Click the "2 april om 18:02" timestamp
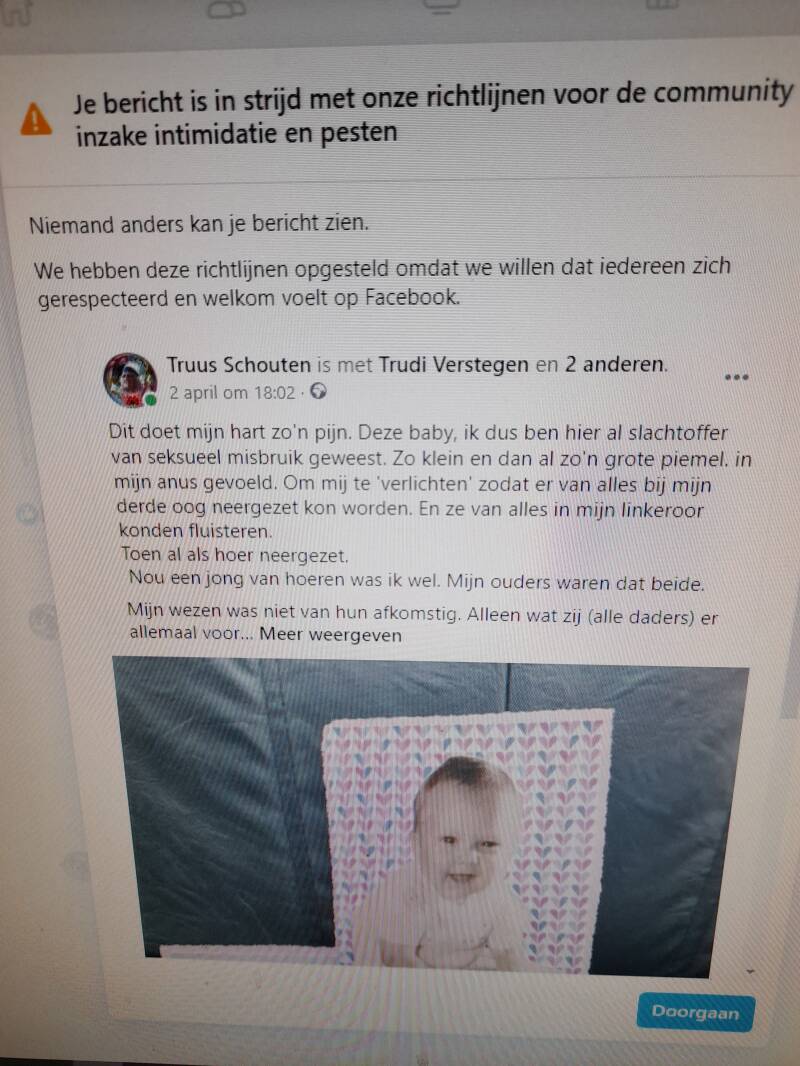Viewport: 800px width, 1066px height. click(232, 393)
